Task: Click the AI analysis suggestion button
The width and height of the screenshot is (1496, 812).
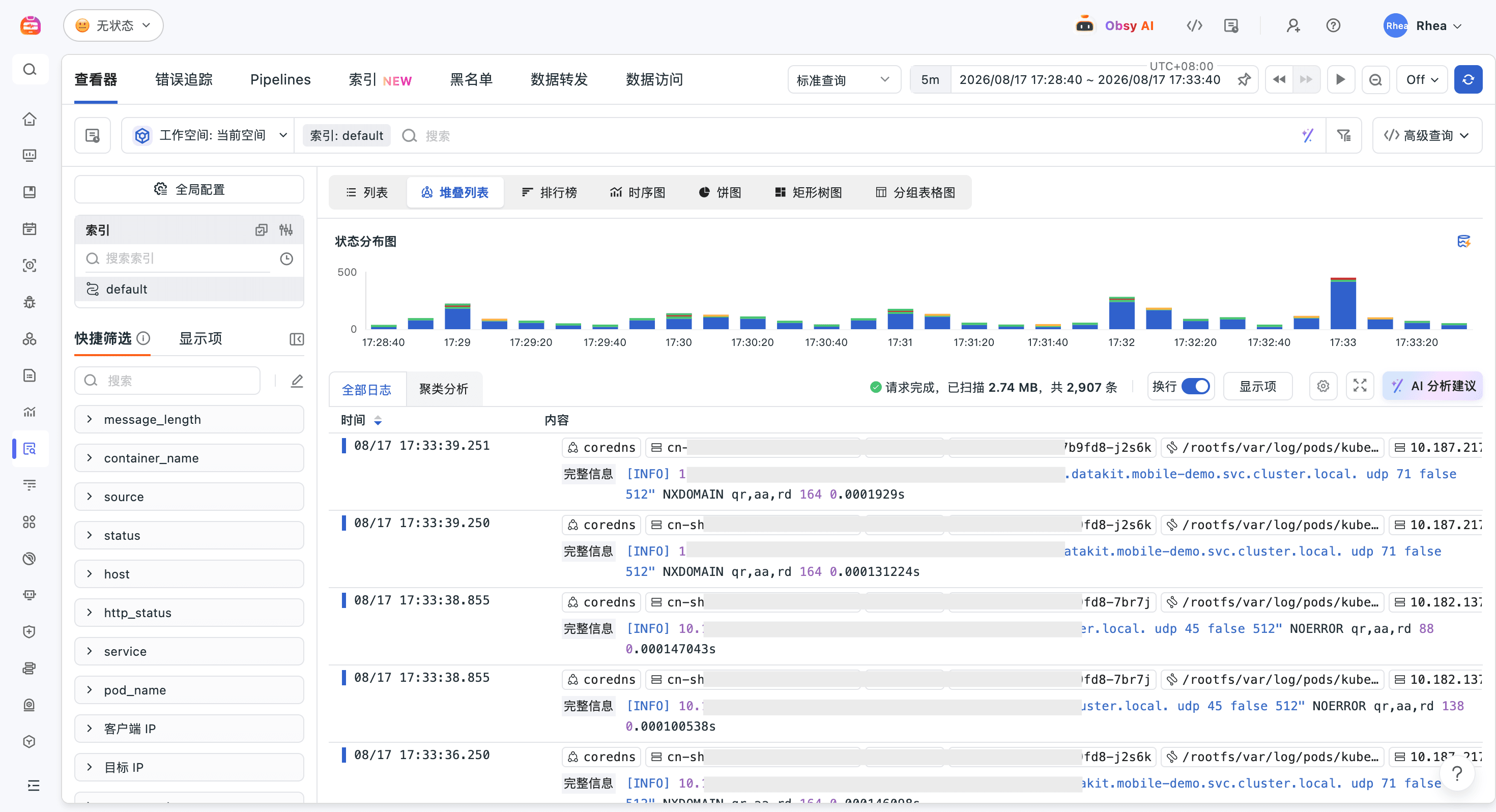Action: pyautogui.click(x=1433, y=386)
